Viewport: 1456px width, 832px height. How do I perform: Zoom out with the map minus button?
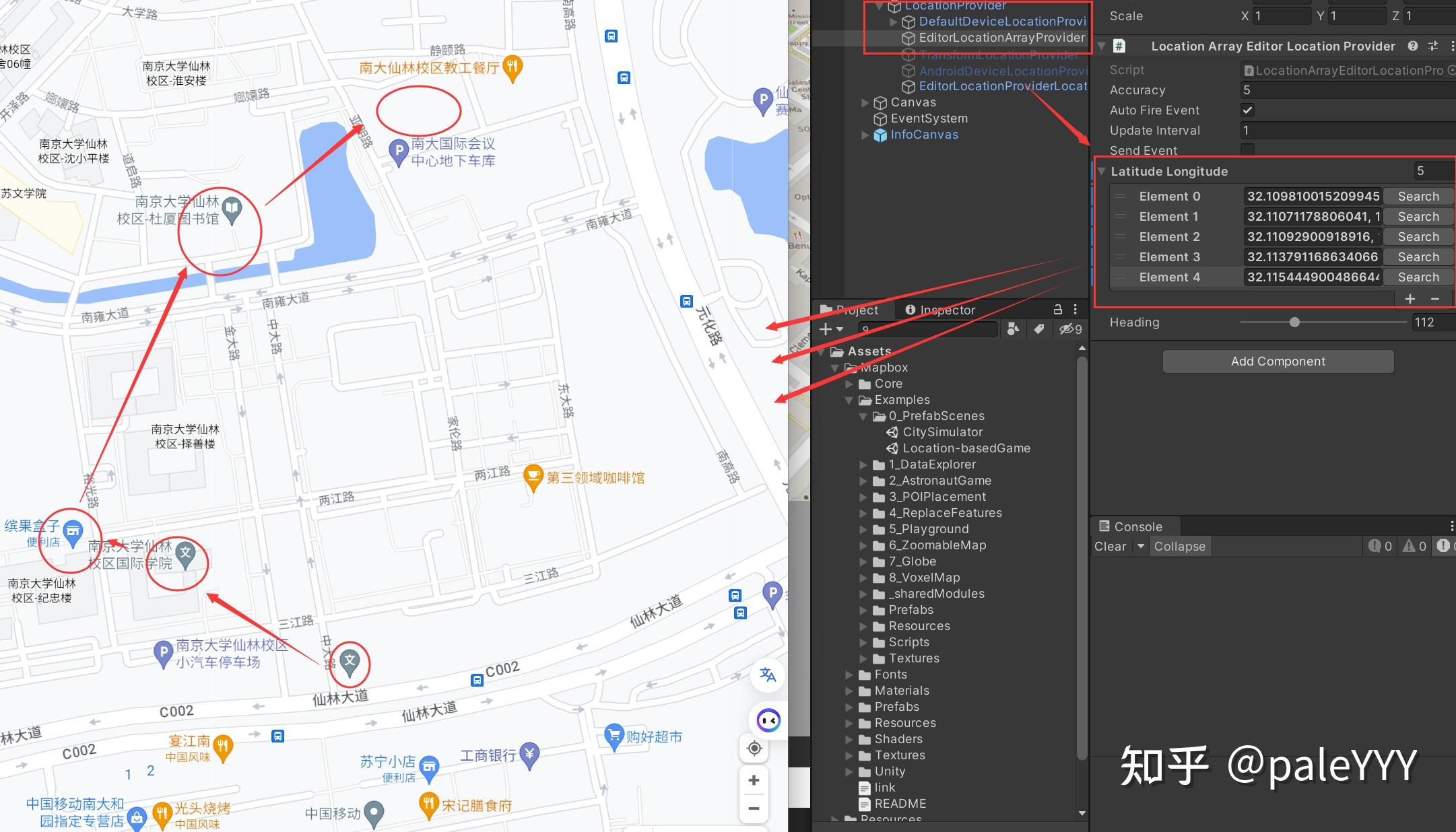[754, 808]
